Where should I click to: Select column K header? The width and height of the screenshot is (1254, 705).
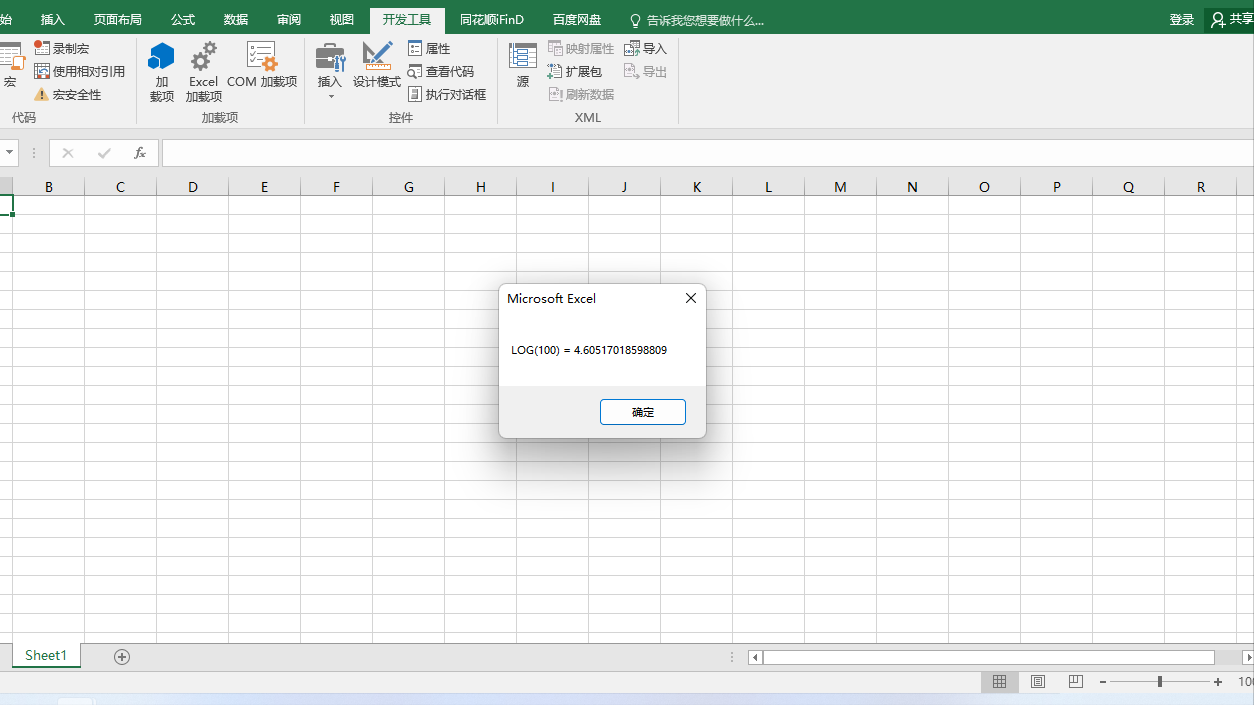pos(696,187)
